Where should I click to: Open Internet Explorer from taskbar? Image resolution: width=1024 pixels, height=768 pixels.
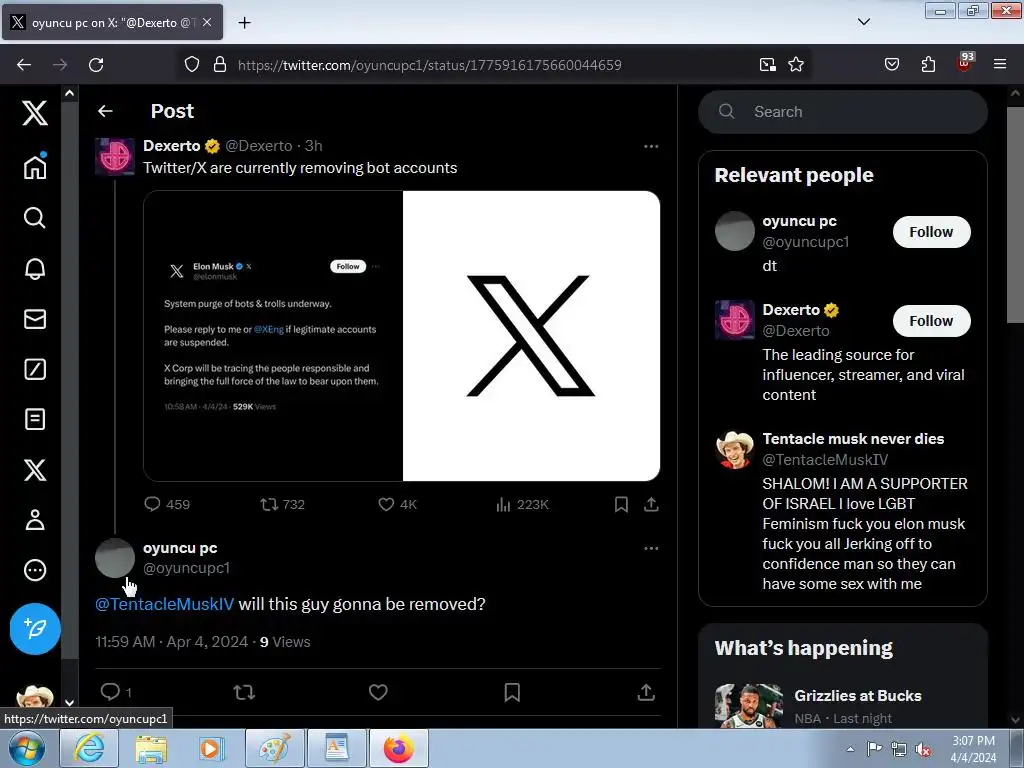pos(89,748)
